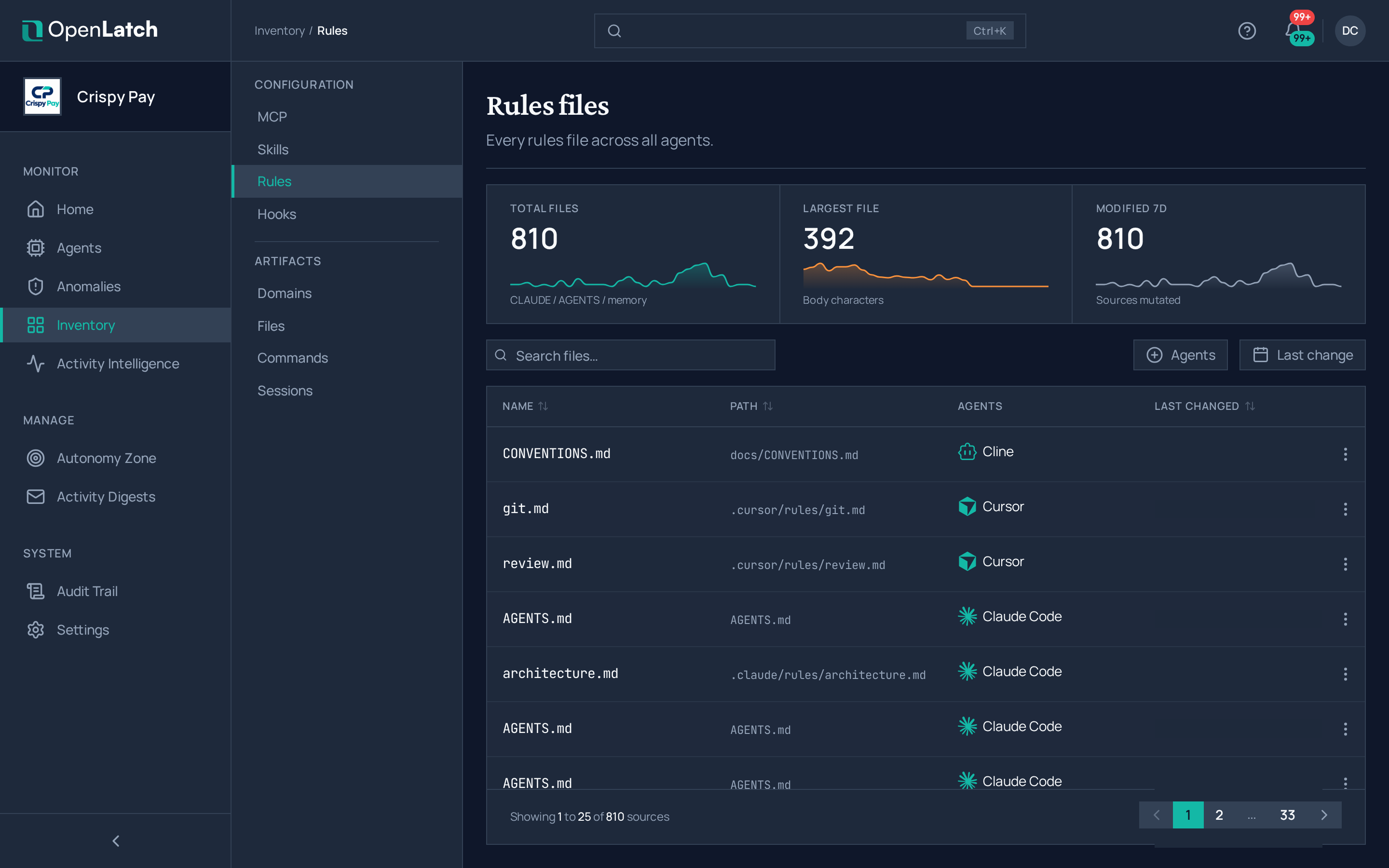Sort the table by Last Changed
This screenshot has width=1389, height=868.
point(1204,406)
